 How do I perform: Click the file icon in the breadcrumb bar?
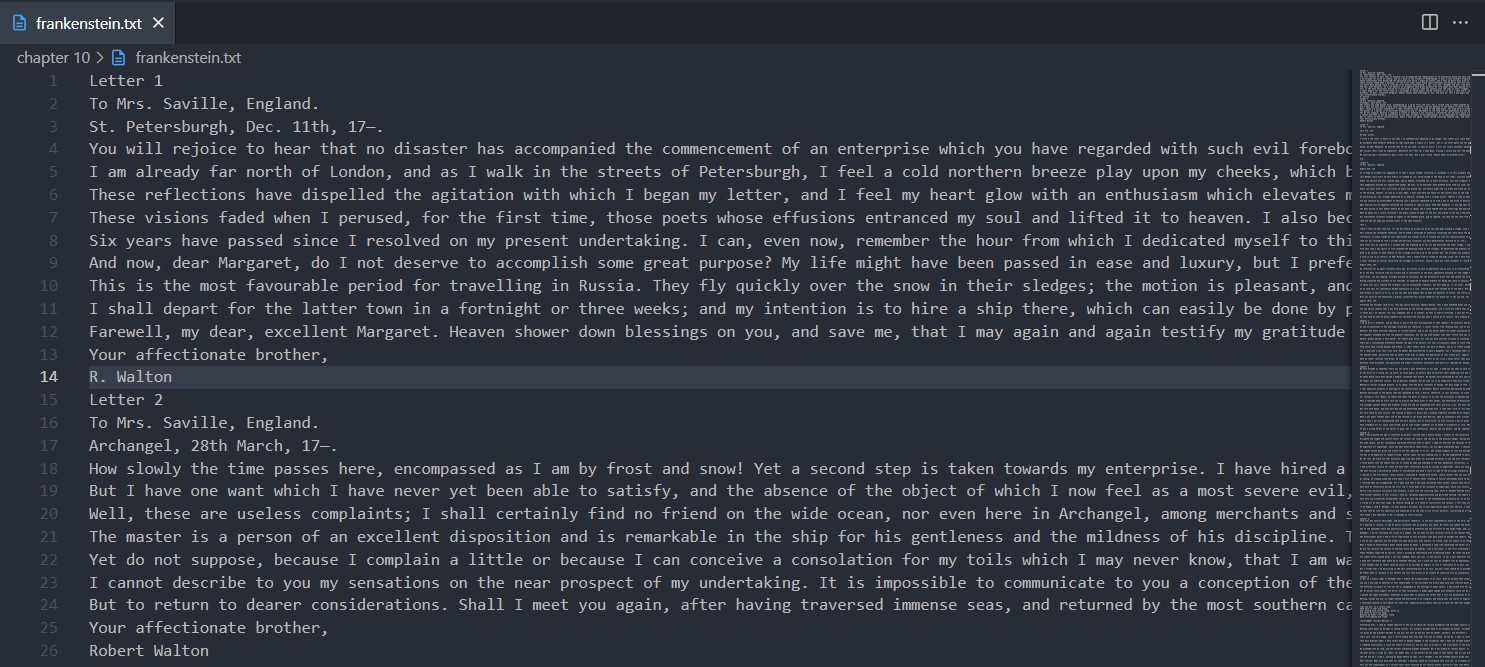click(x=119, y=58)
